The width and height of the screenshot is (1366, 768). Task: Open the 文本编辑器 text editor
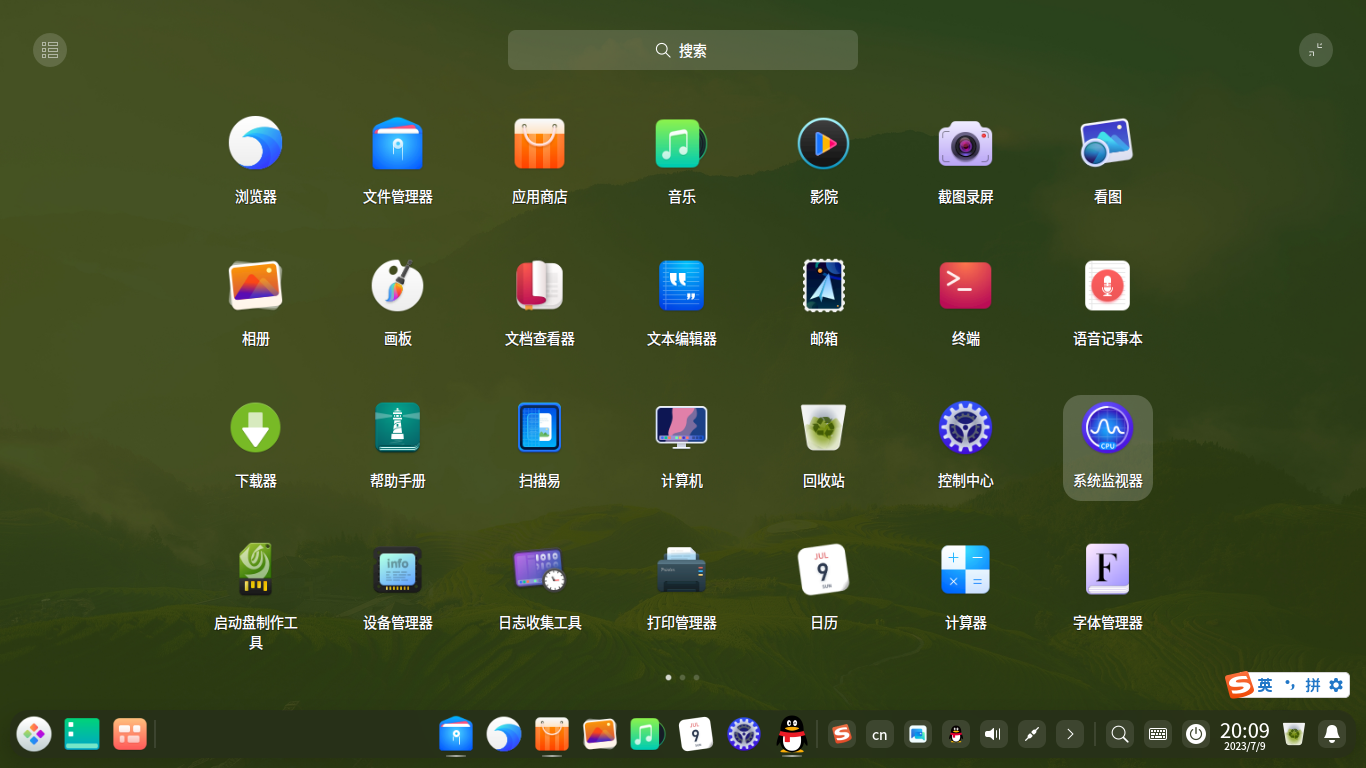tap(681, 286)
